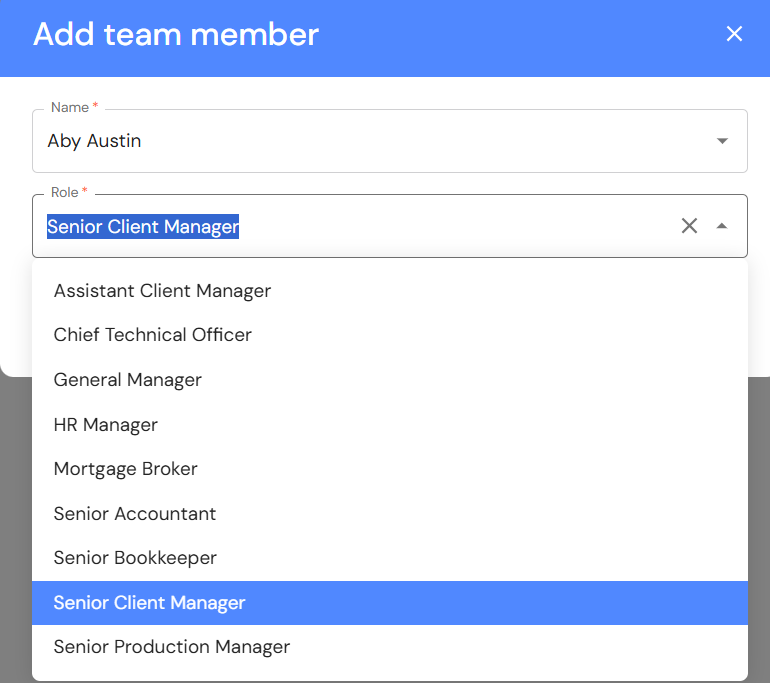770x683 pixels.
Task: Clear the selected Role value
Action: (689, 226)
